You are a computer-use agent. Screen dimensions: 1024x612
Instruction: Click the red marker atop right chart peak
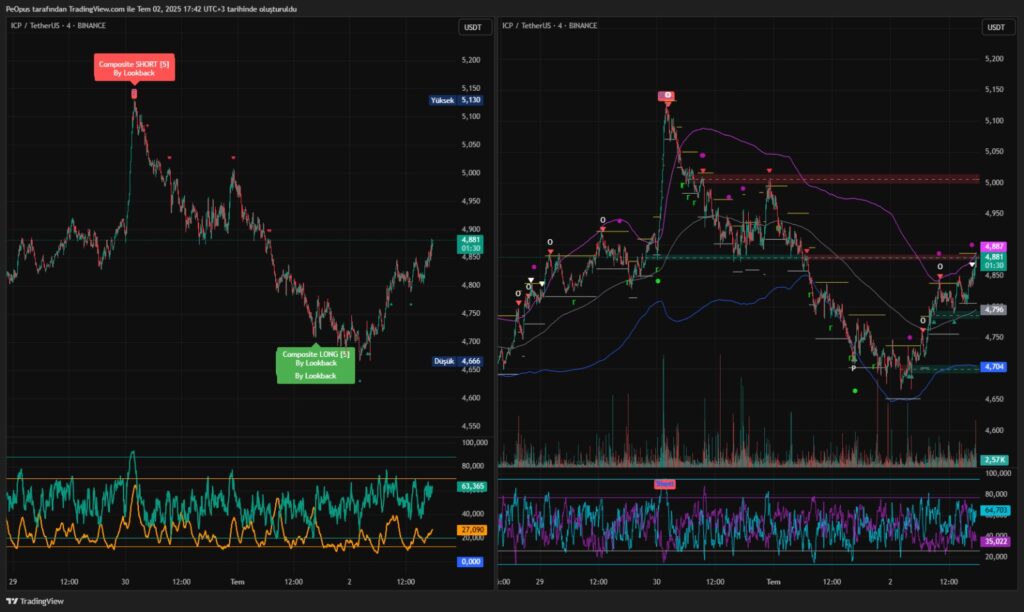coord(667,96)
